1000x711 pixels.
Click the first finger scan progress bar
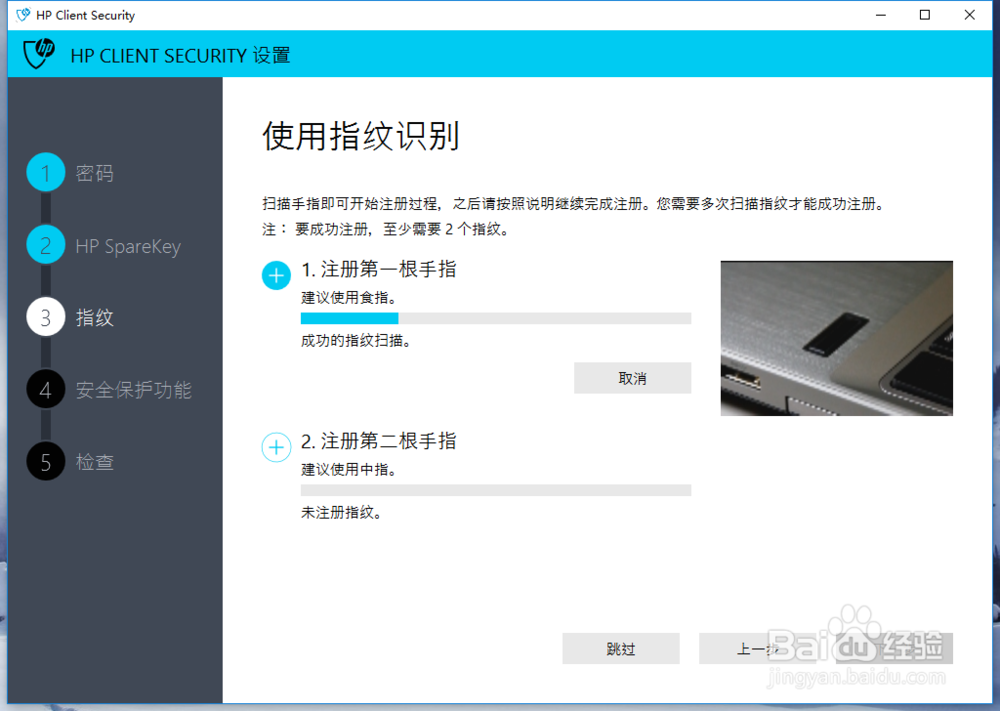(494, 317)
